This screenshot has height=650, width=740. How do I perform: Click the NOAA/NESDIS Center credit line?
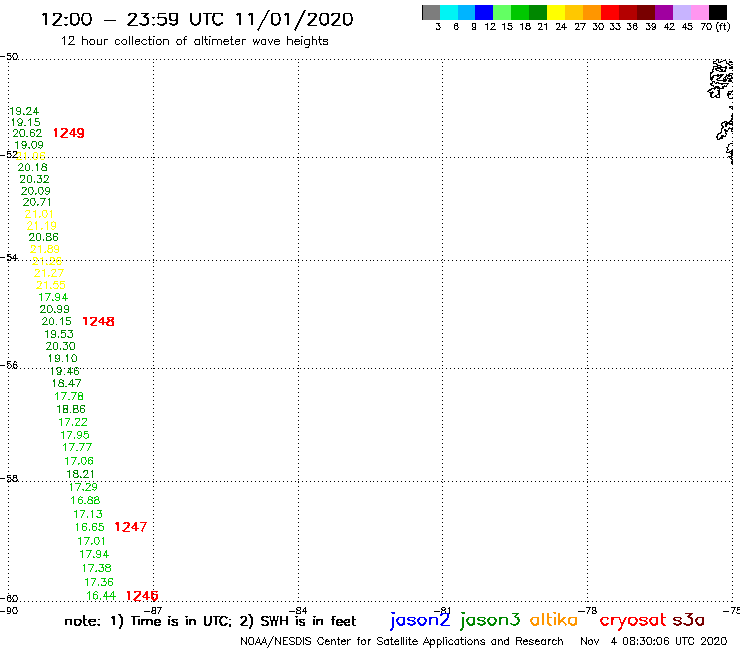(402, 641)
